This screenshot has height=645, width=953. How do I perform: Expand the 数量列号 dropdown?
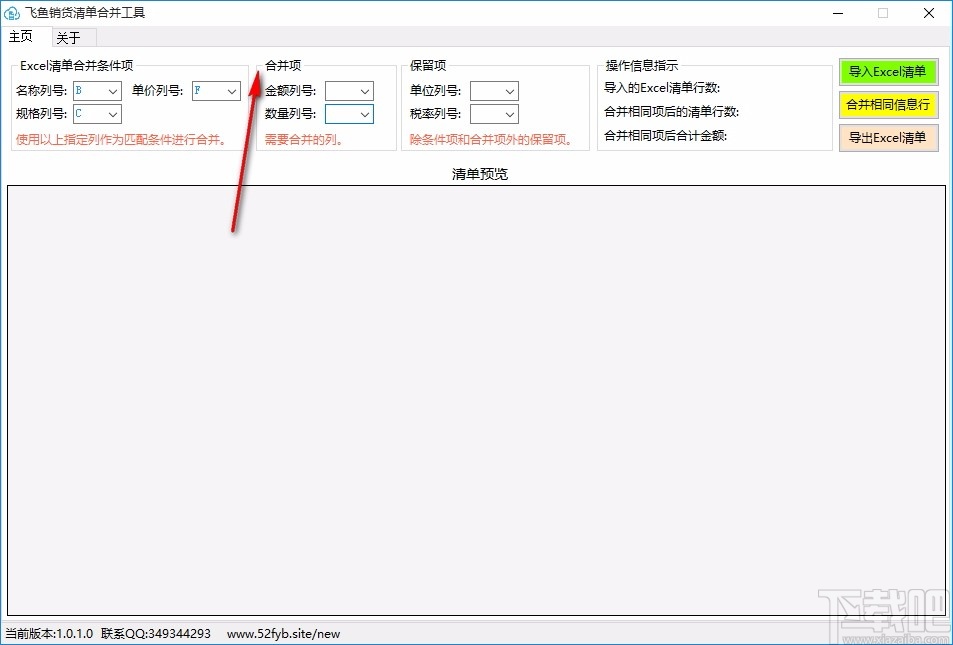(367, 113)
